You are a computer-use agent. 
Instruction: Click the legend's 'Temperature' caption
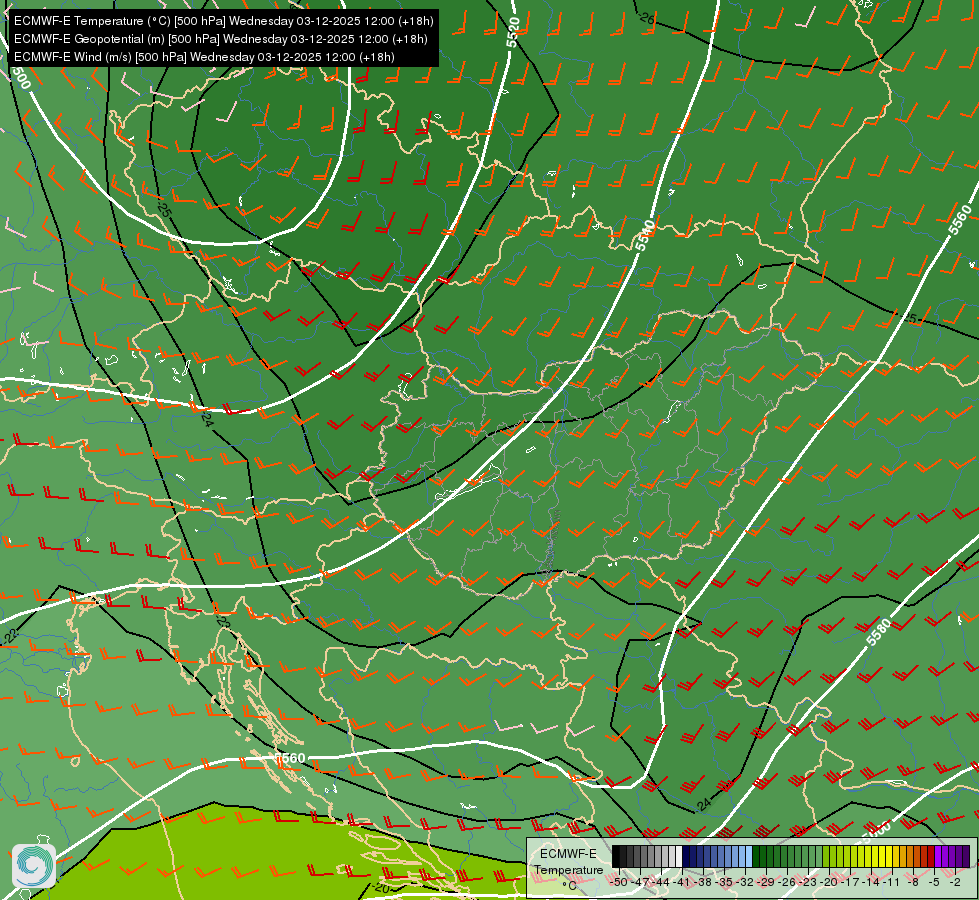pyautogui.click(x=568, y=870)
